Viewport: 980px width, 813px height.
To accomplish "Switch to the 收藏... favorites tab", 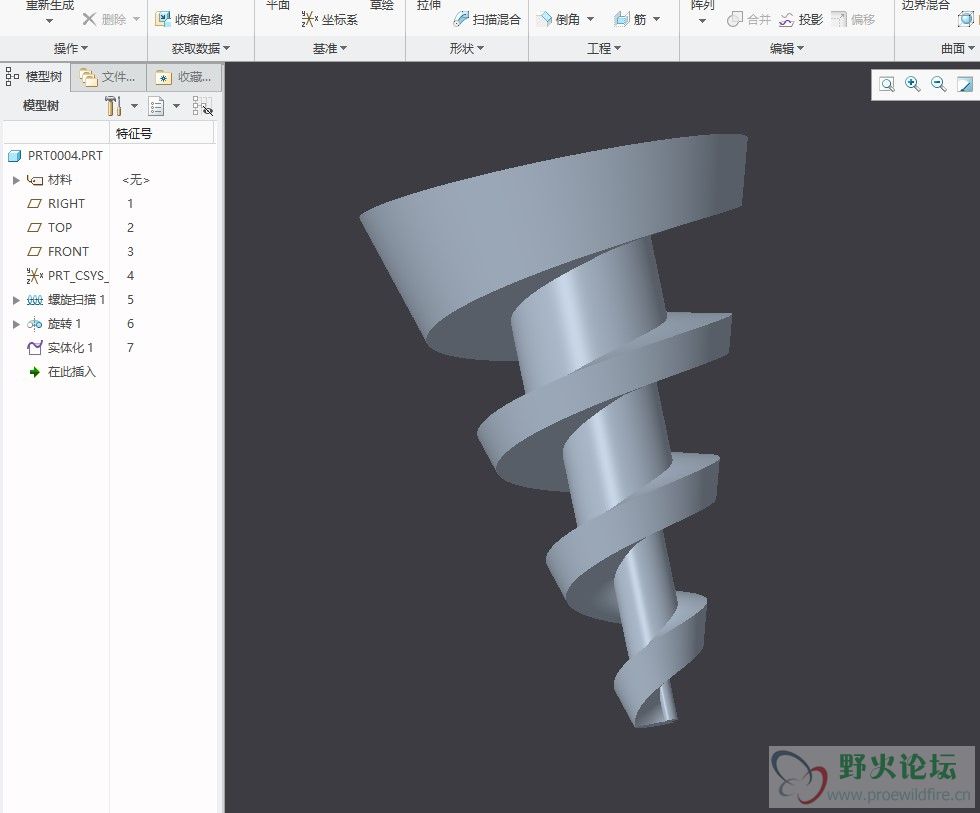I will (x=184, y=77).
